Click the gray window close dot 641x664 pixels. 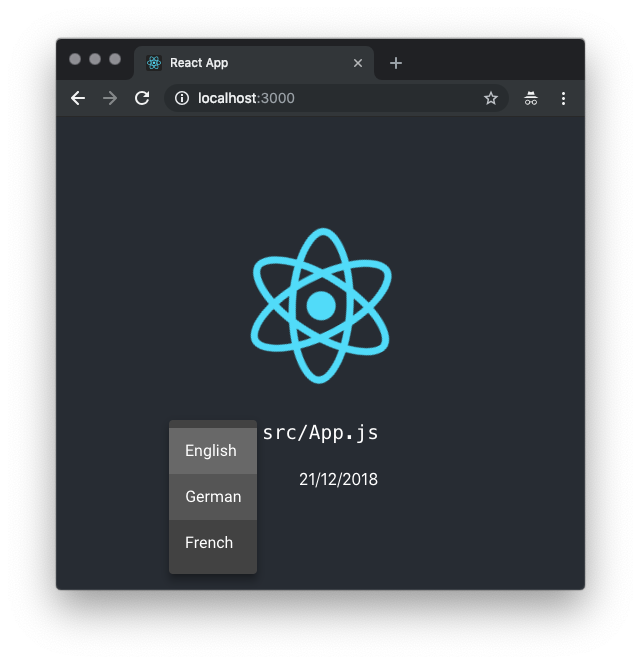pyautogui.click(x=75, y=59)
